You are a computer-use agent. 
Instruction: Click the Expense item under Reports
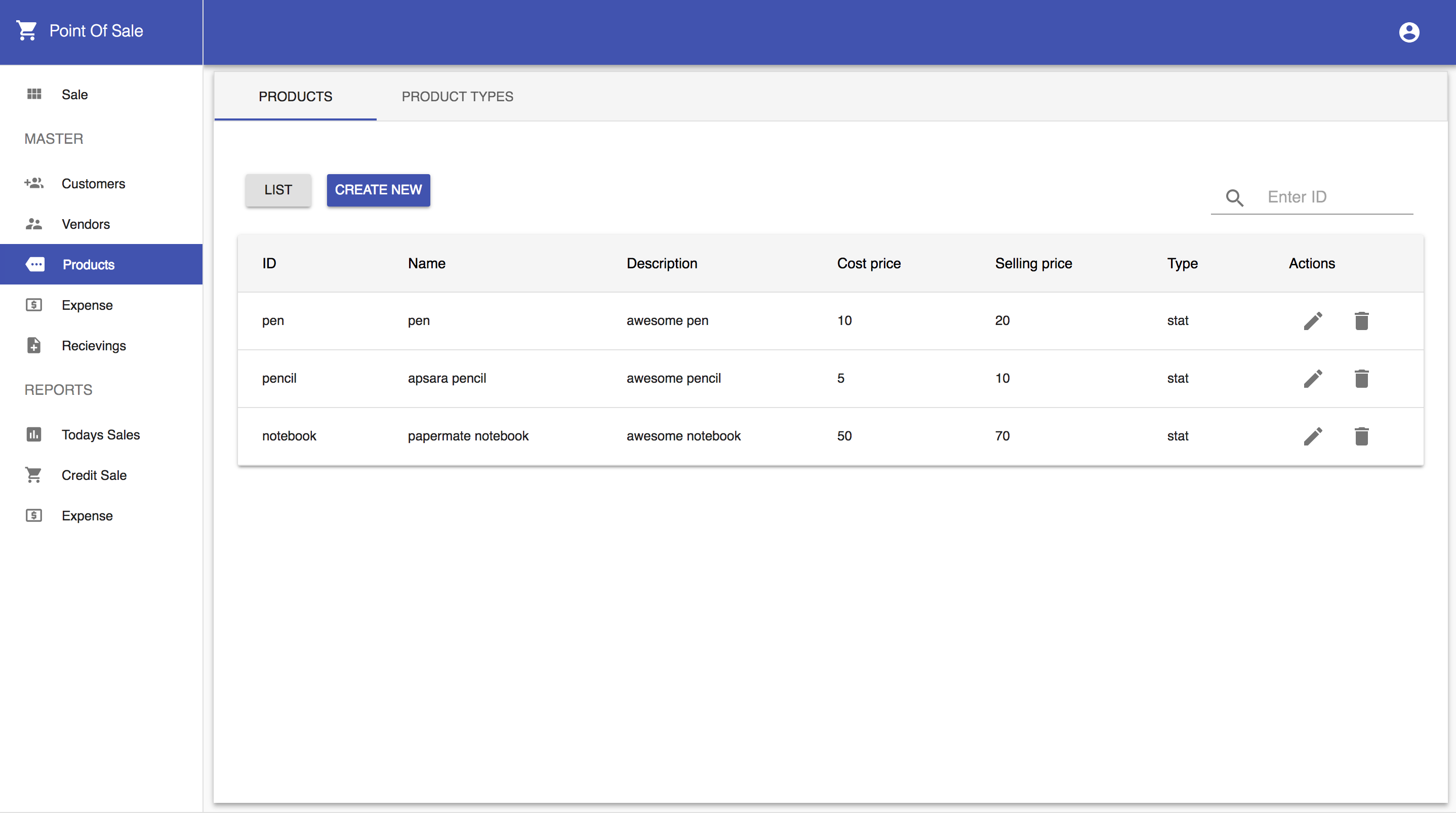tap(86, 516)
